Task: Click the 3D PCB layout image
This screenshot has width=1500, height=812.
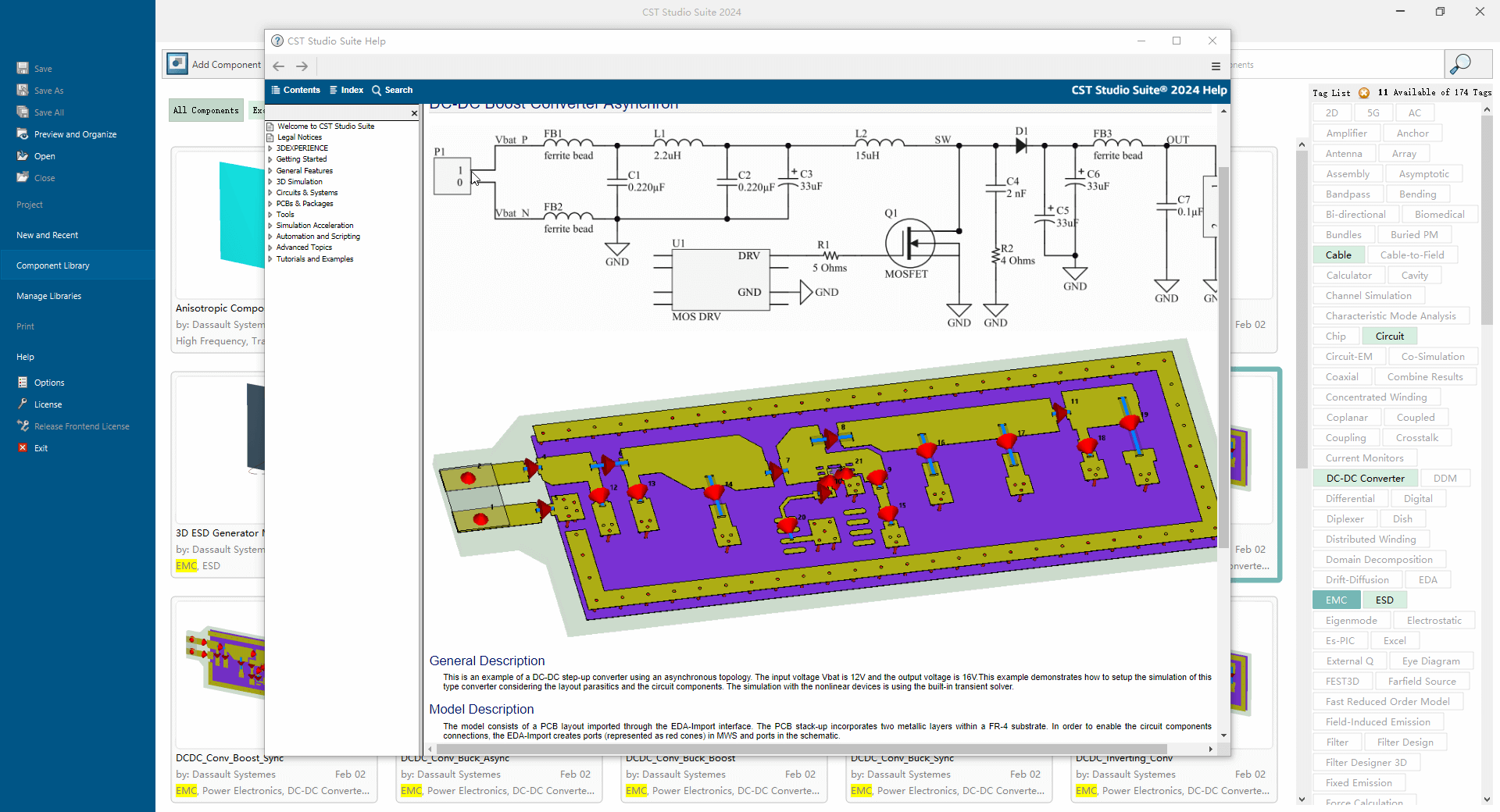Action: (x=823, y=488)
